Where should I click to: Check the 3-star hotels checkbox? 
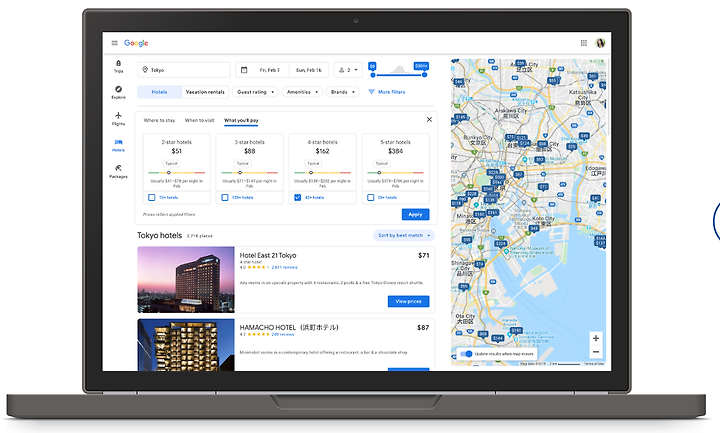[225, 197]
